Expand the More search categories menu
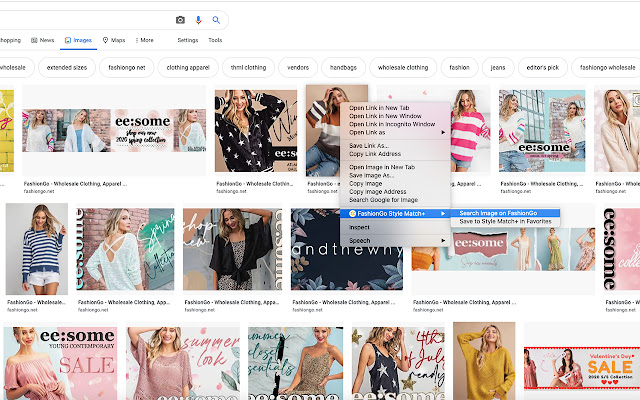The image size is (640, 400). [145, 40]
